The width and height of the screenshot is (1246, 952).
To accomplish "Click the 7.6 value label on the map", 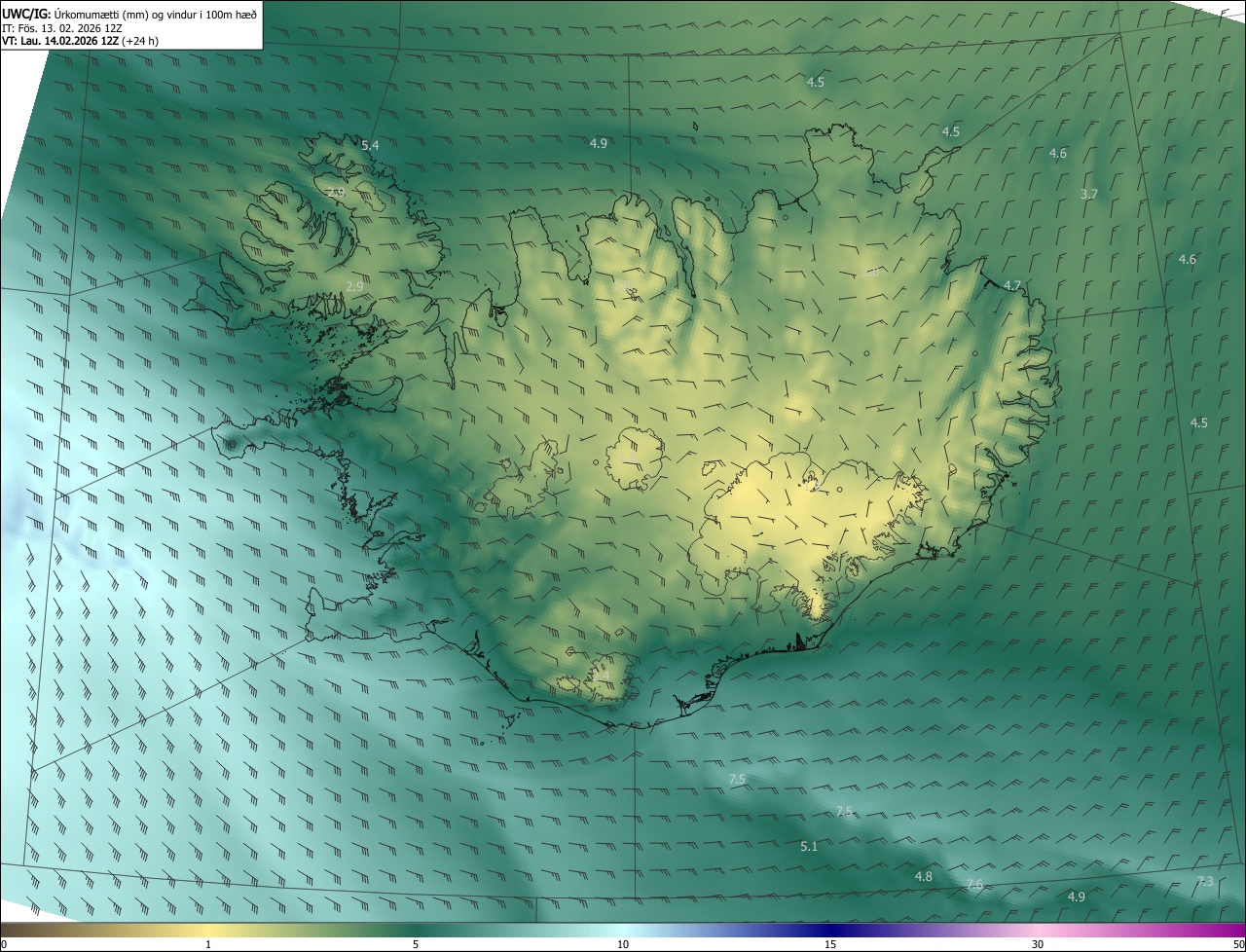I will pyautogui.click(x=974, y=884).
